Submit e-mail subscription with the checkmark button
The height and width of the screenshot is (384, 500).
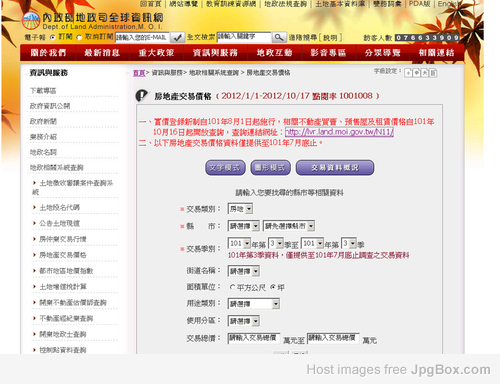(177, 37)
